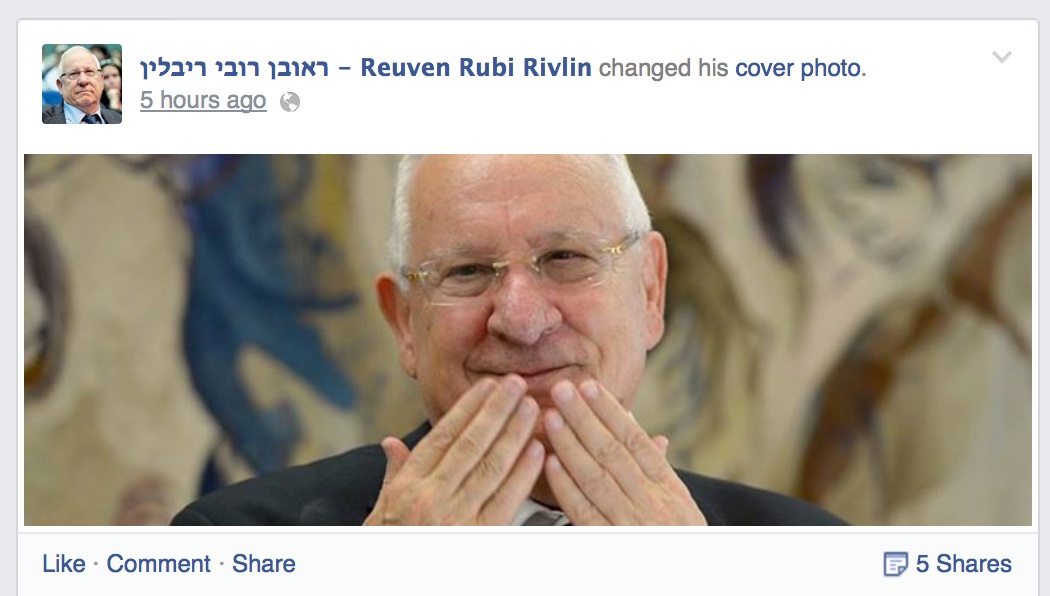Open Reuven Rubi Rivlin's English name link
The width and height of the screenshot is (1050, 596).
pyautogui.click(x=475, y=67)
